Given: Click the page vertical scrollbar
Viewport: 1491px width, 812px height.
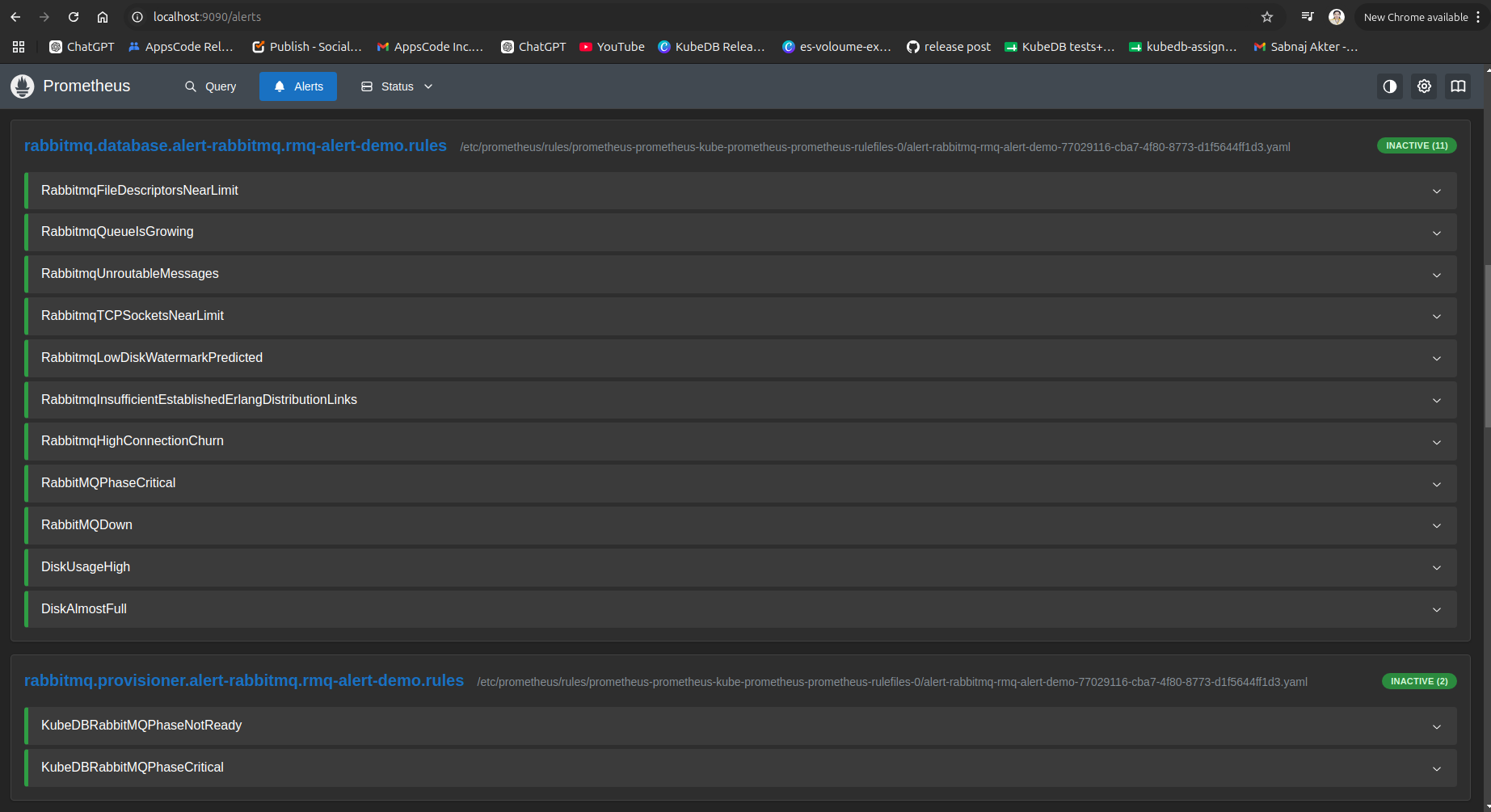Looking at the screenshot, I should 1488,347.
